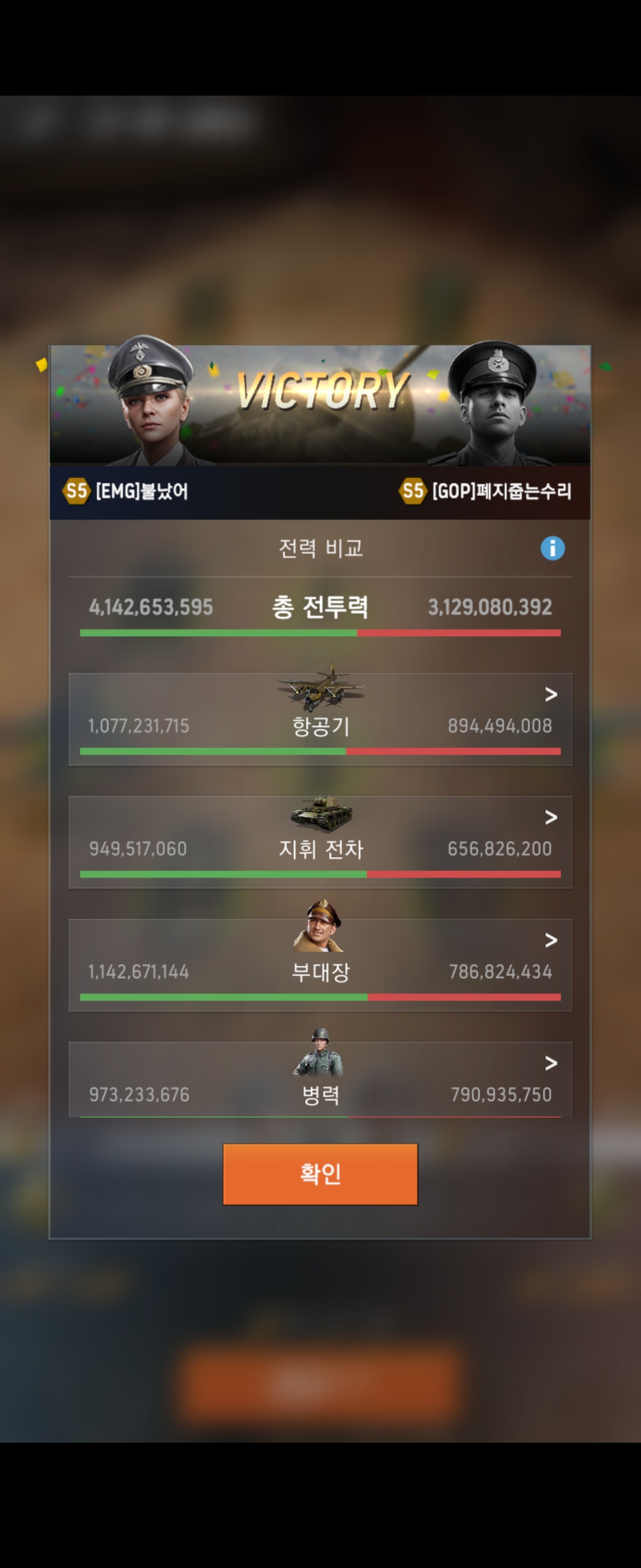Open opponent name [GOP]폐지줍는수리
The width and height of the screenshot is (641, 1568).
tap(502, 491)
